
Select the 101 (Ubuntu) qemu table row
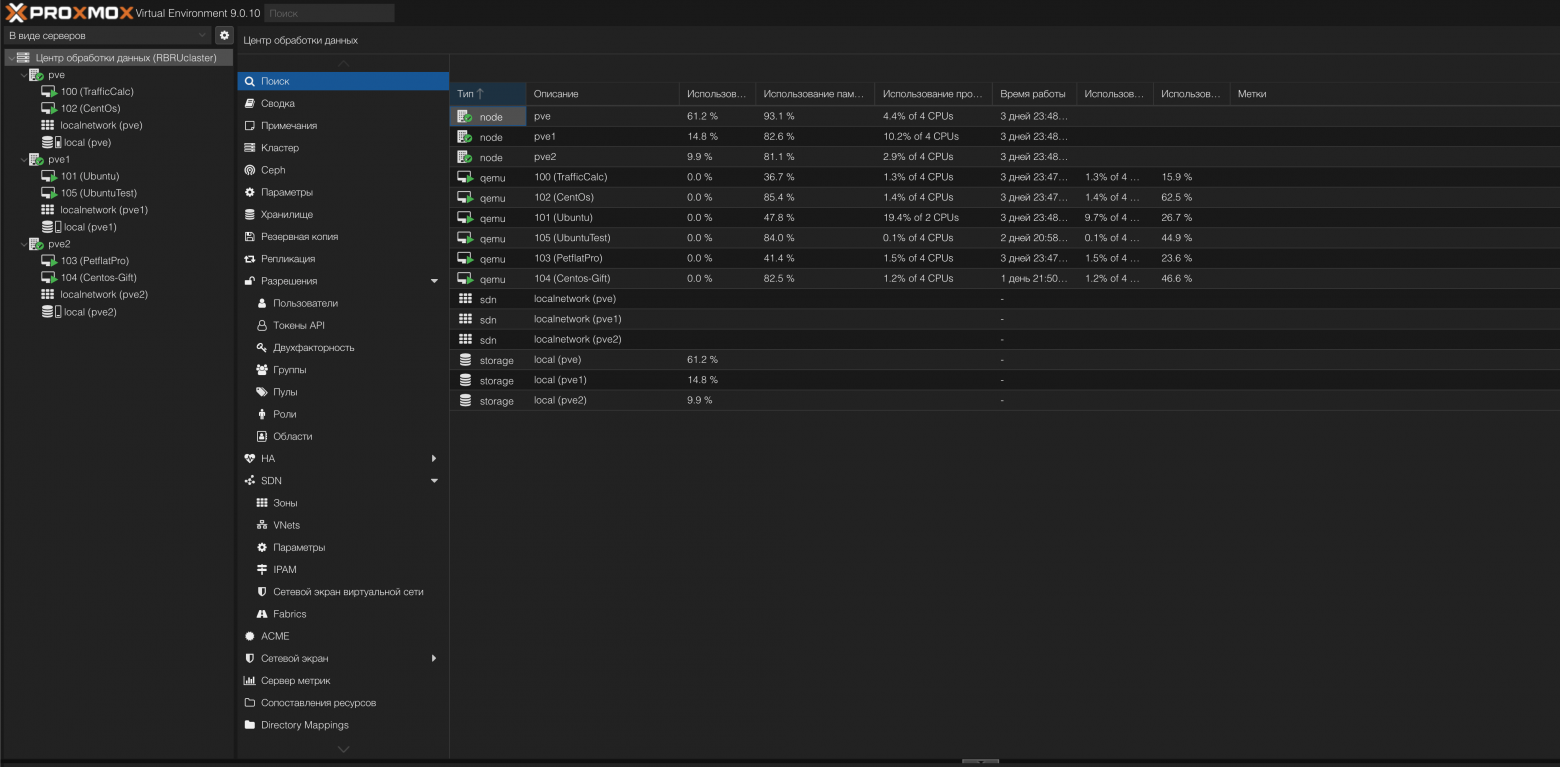pos(1004,218)
